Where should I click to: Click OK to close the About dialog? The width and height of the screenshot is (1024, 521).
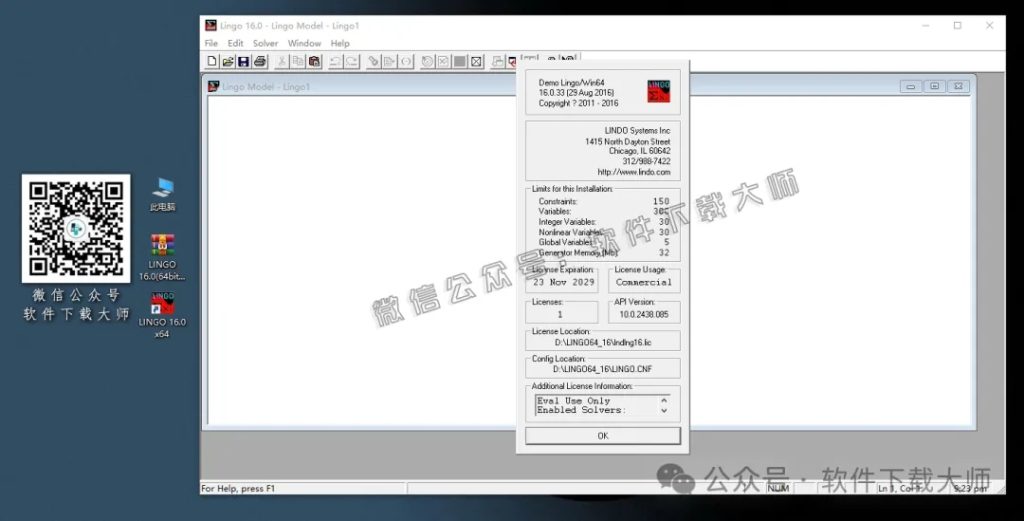pyautogui.click(x=603, y=435)
